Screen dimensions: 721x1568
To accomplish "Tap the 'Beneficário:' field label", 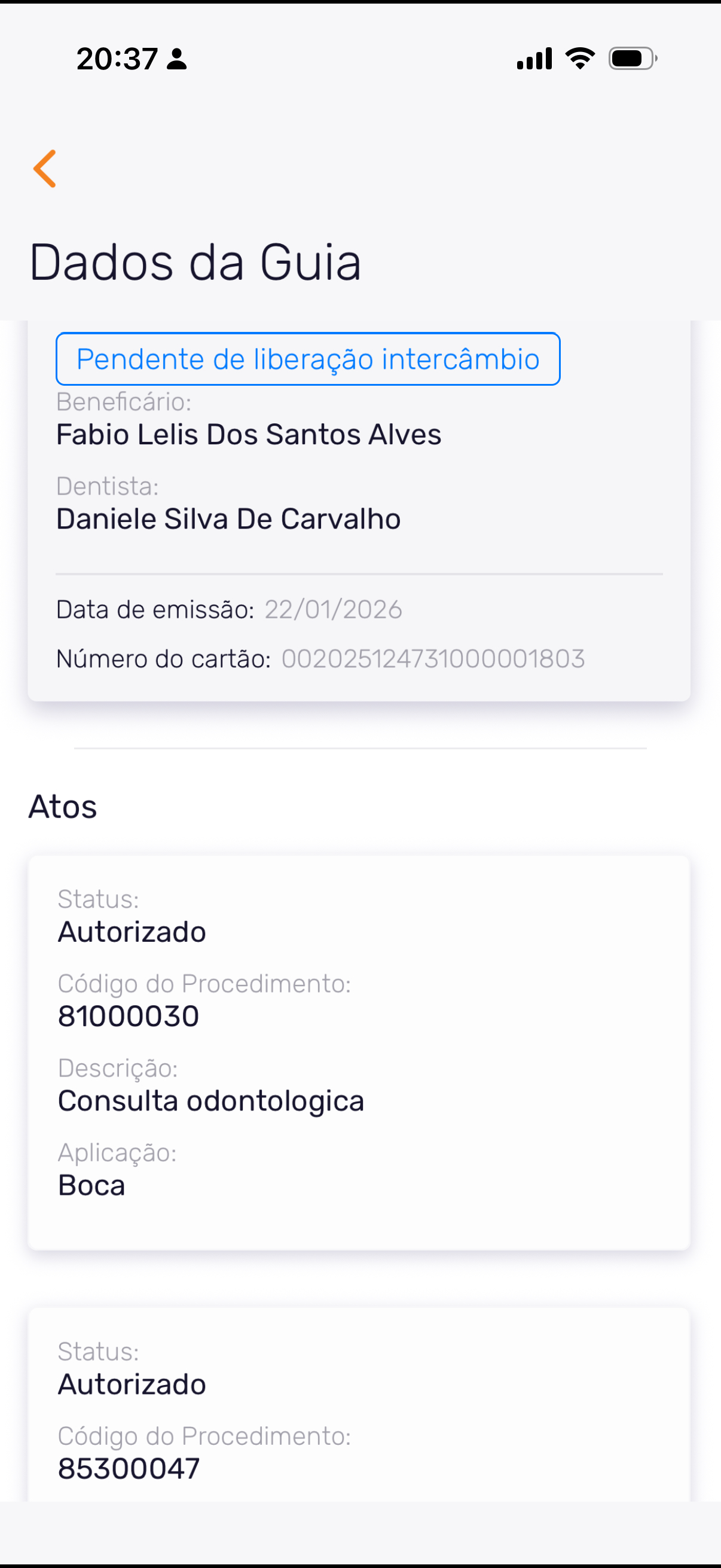I will [124, 402].
